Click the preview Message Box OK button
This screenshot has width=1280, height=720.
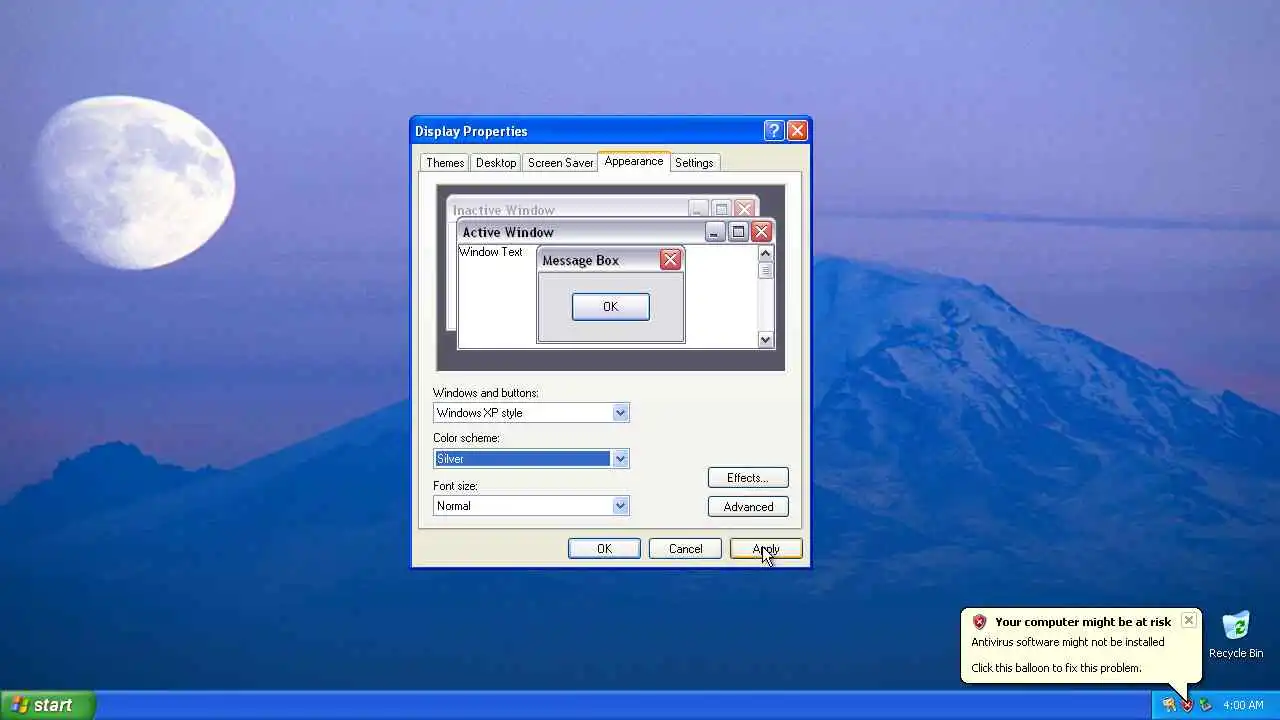[x=611, y=307]
